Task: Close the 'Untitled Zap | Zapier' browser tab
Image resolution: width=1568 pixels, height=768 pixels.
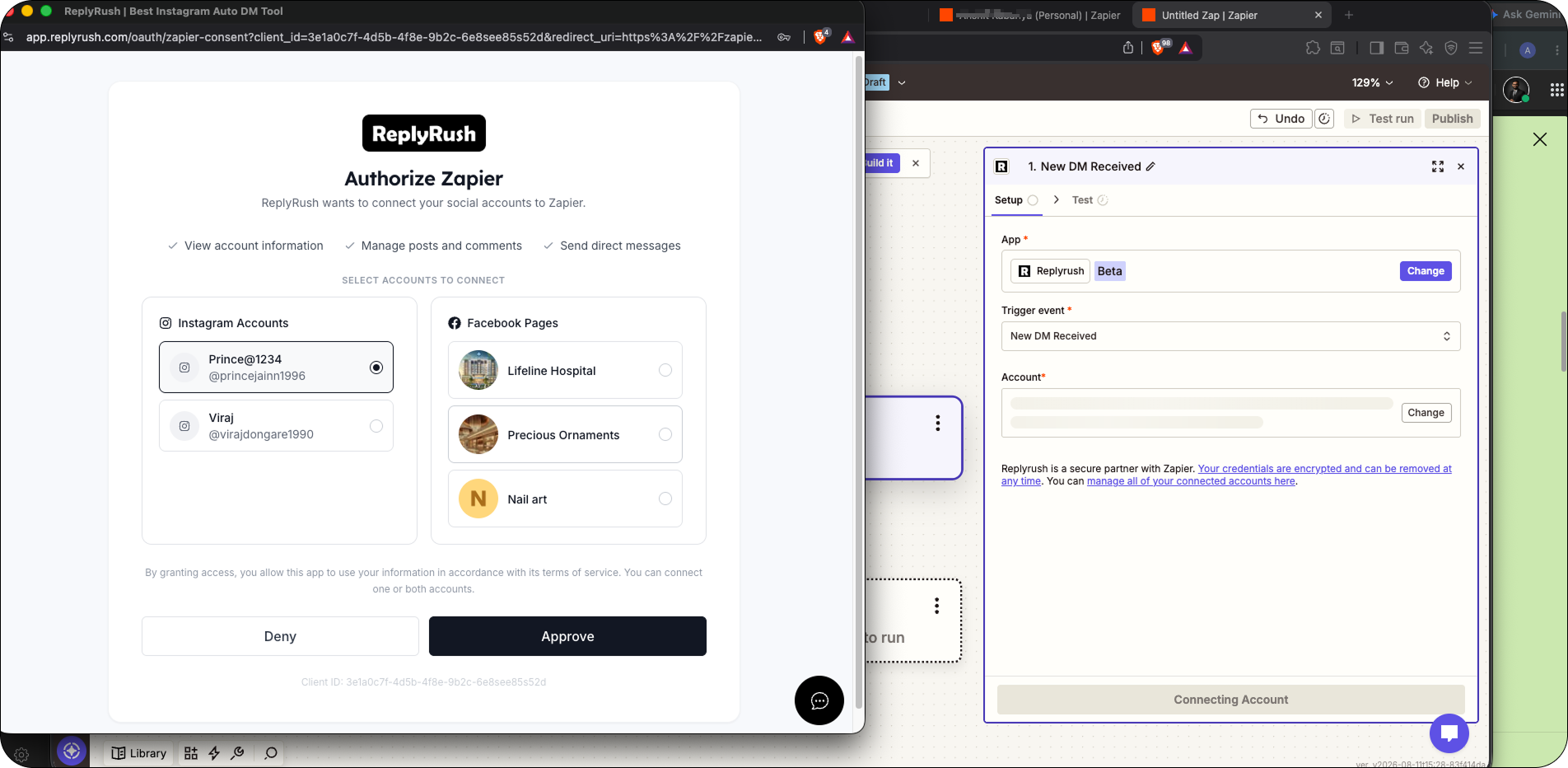Action: coord(1318,15)
